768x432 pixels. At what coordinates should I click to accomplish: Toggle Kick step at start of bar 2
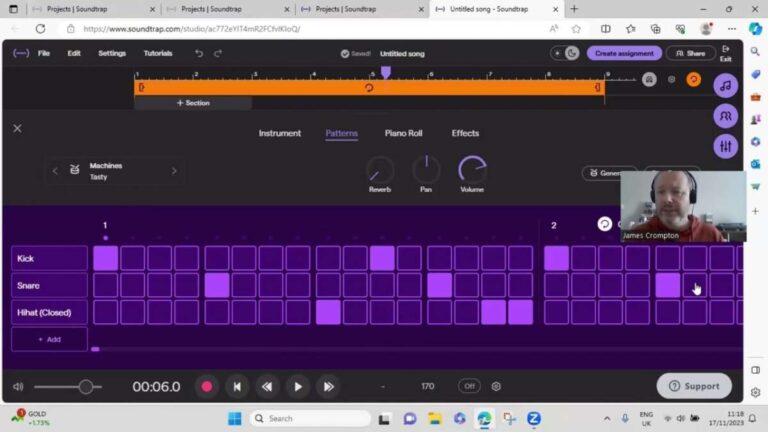(556, 258)
